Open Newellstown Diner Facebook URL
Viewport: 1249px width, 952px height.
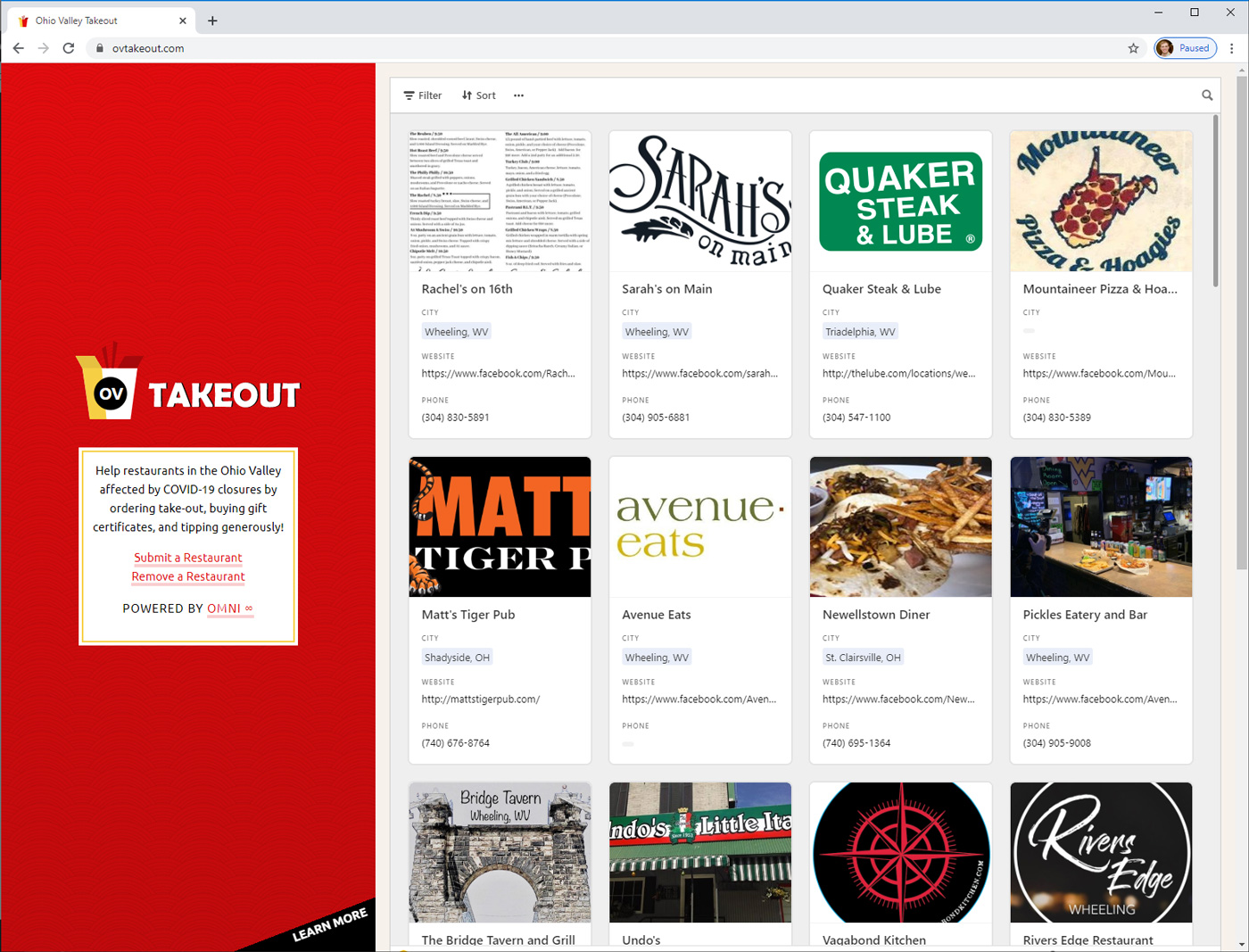(898, 700)
